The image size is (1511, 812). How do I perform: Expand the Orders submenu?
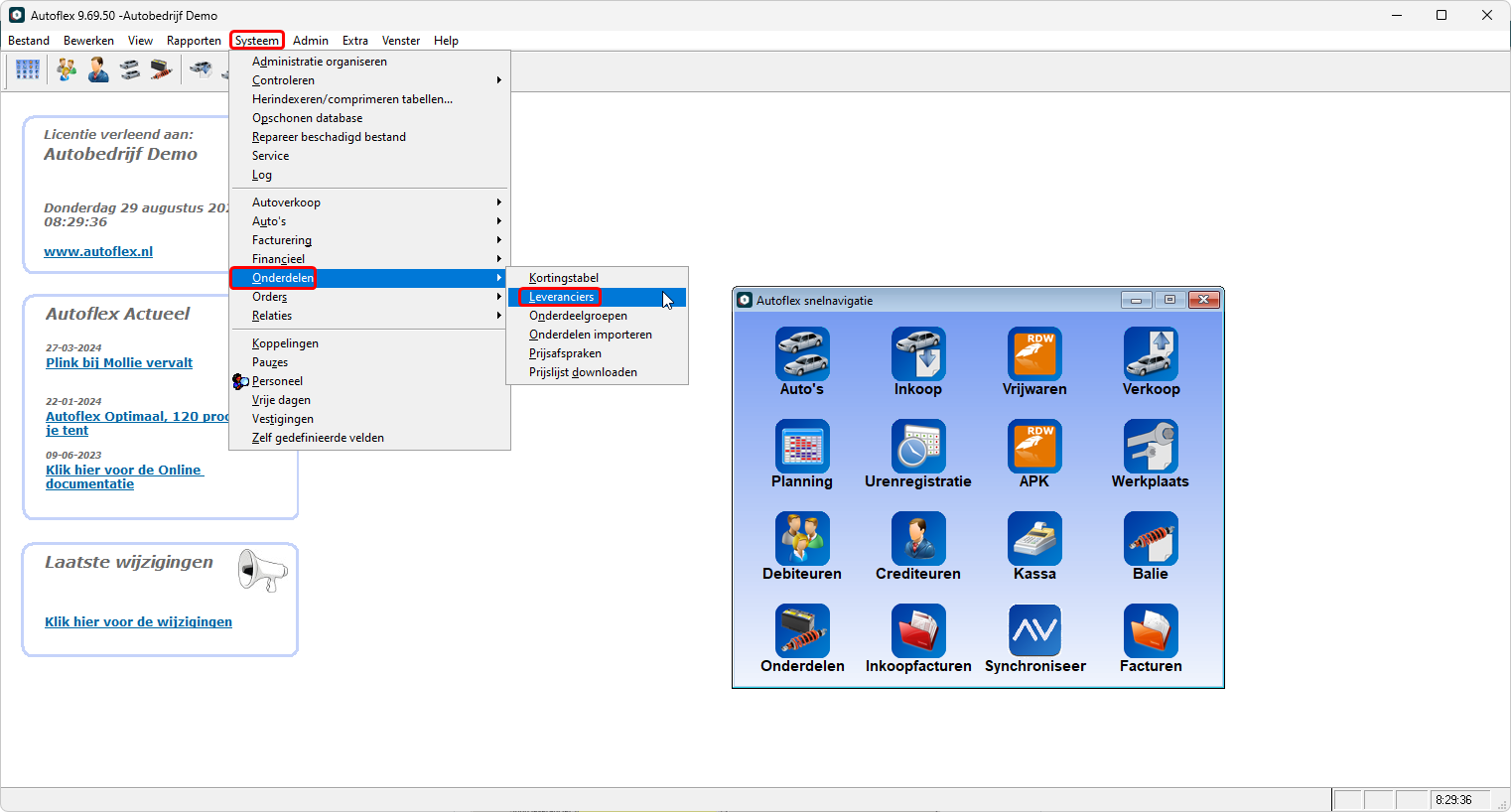[369, 297]
